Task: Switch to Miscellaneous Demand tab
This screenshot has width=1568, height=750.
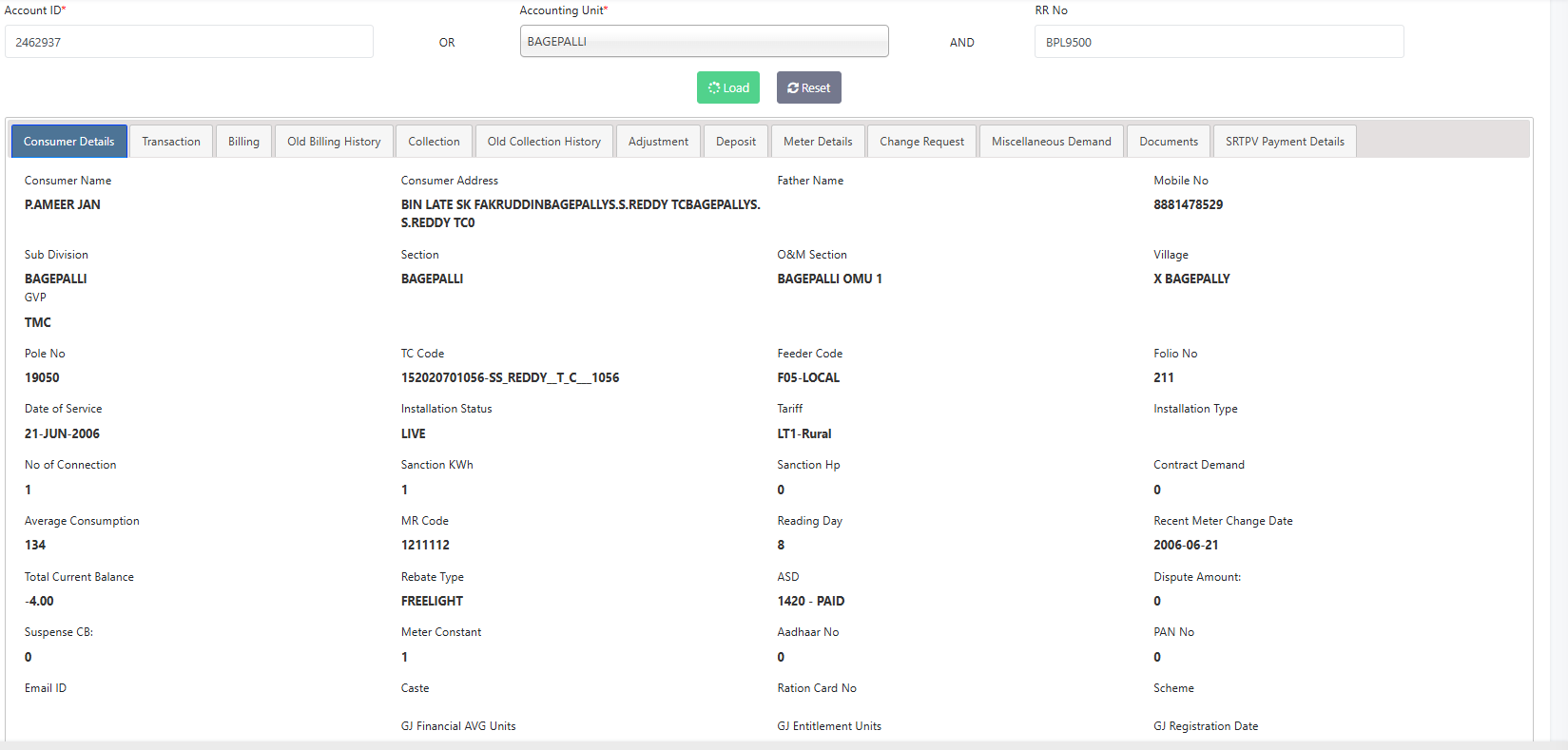Action: click(1052, 142)
